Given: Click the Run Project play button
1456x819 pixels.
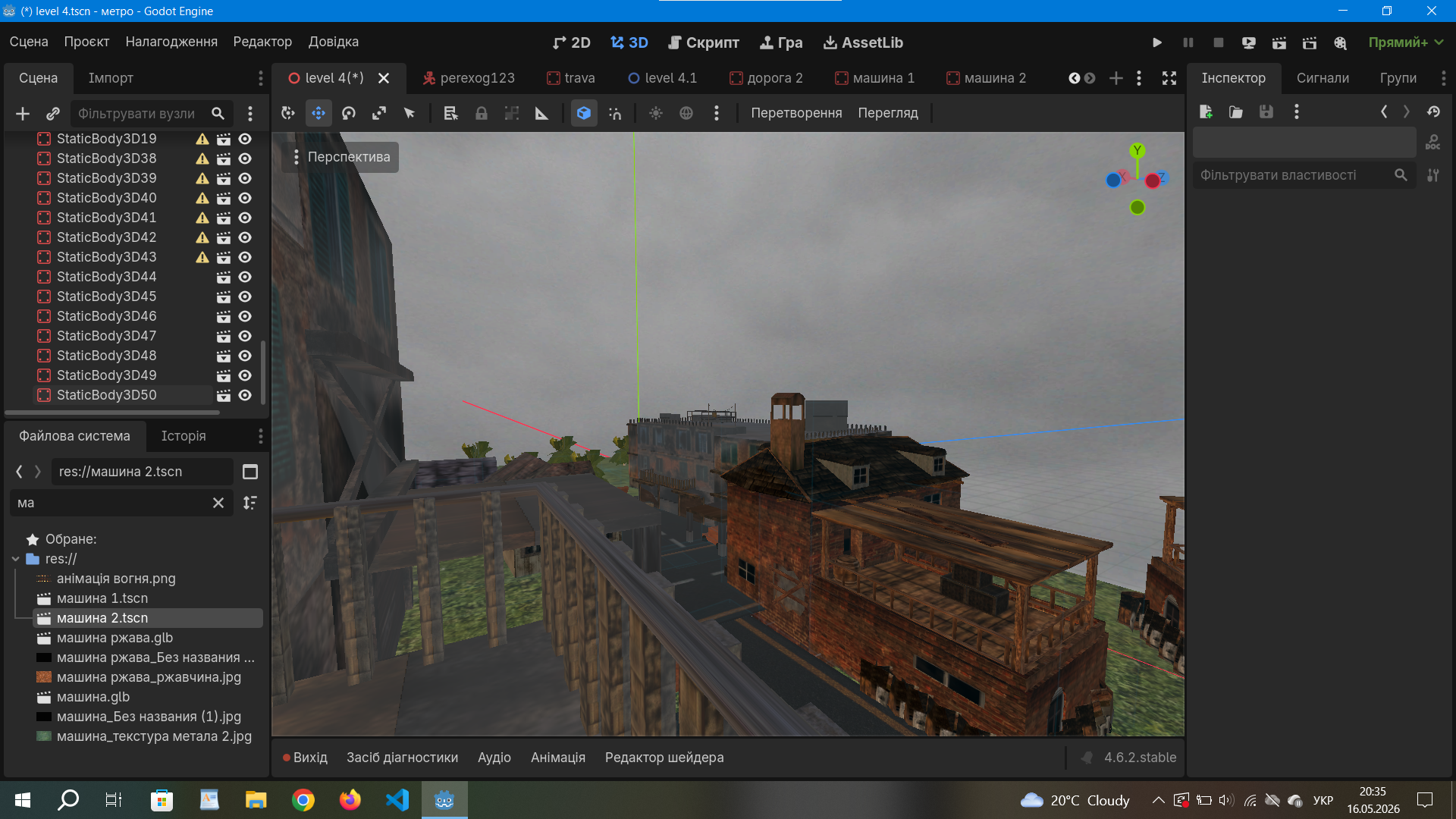Looking at the screenshot, I should pyautogui.click(x=1157, y=42).
